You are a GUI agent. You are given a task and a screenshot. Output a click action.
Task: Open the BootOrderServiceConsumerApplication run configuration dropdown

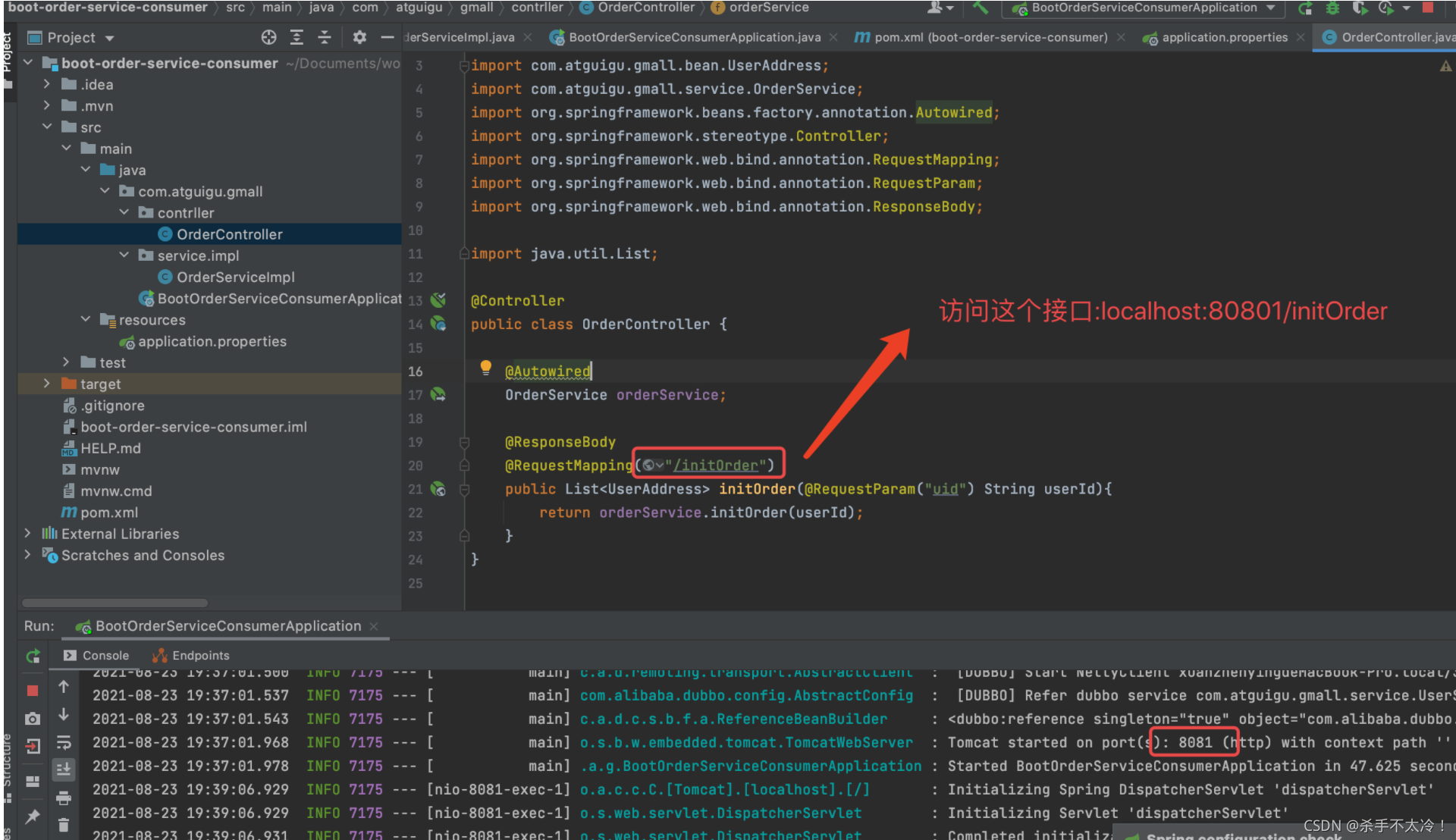click(x=1144, y=8)
